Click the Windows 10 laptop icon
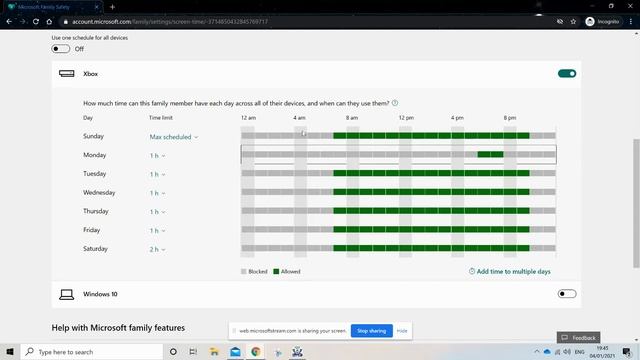The image size is (640, 360). point(67,294)
